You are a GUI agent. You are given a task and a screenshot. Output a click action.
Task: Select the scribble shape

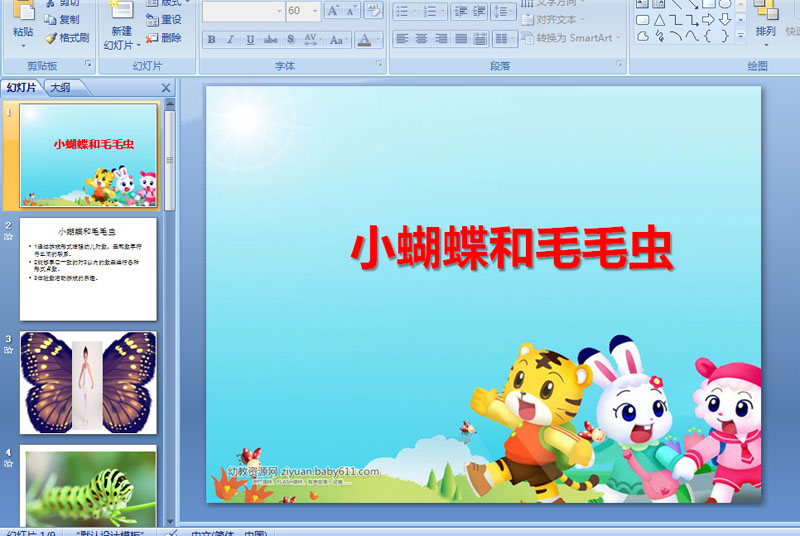(x=659, y=36)
